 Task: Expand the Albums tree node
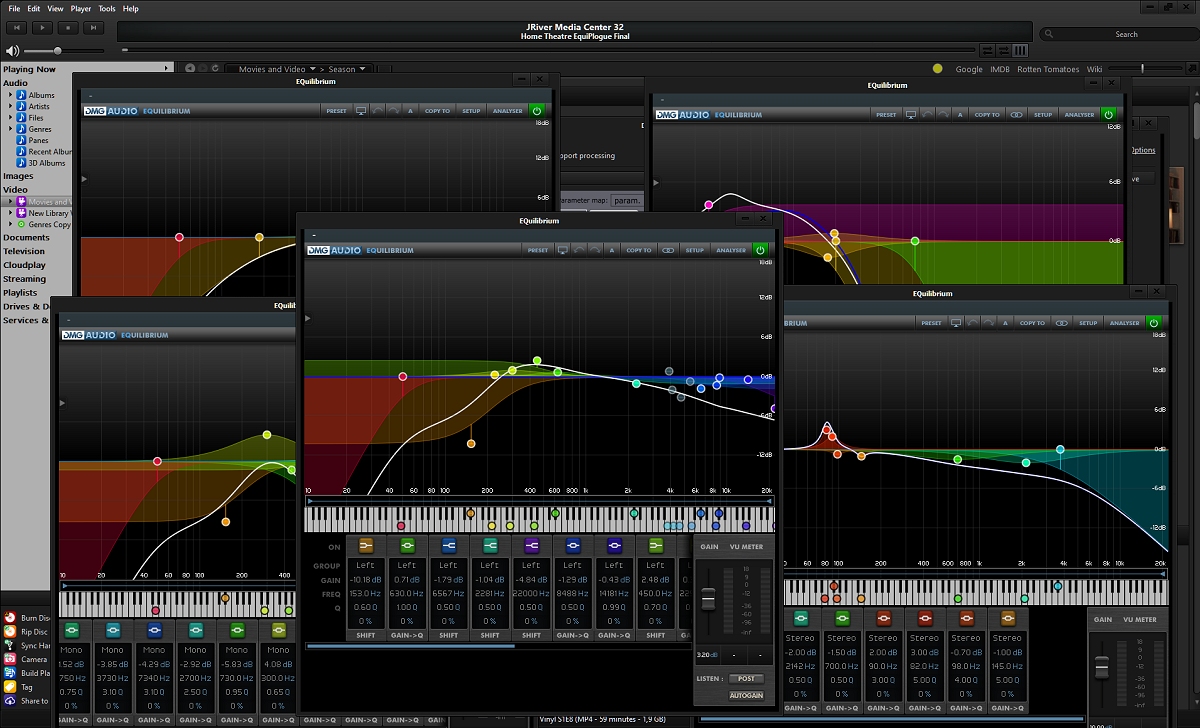click(10, 95)
